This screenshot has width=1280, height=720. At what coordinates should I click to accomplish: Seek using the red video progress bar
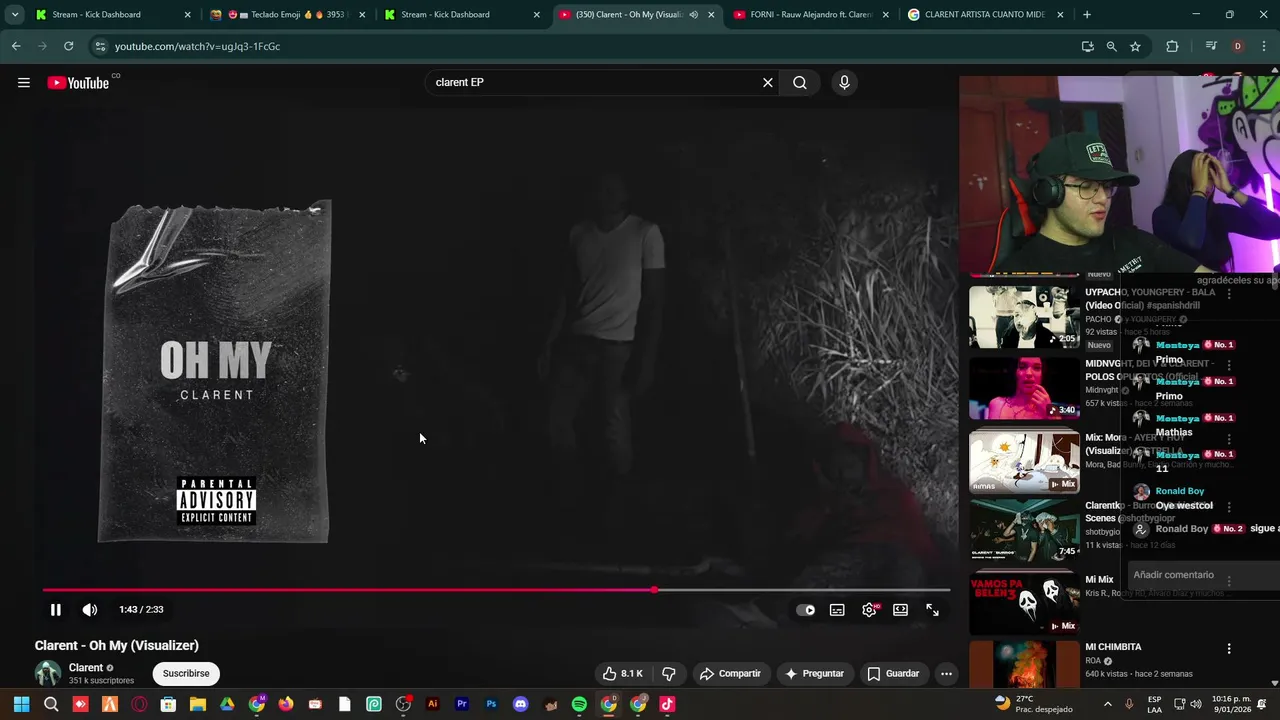(x=497, y=590)
